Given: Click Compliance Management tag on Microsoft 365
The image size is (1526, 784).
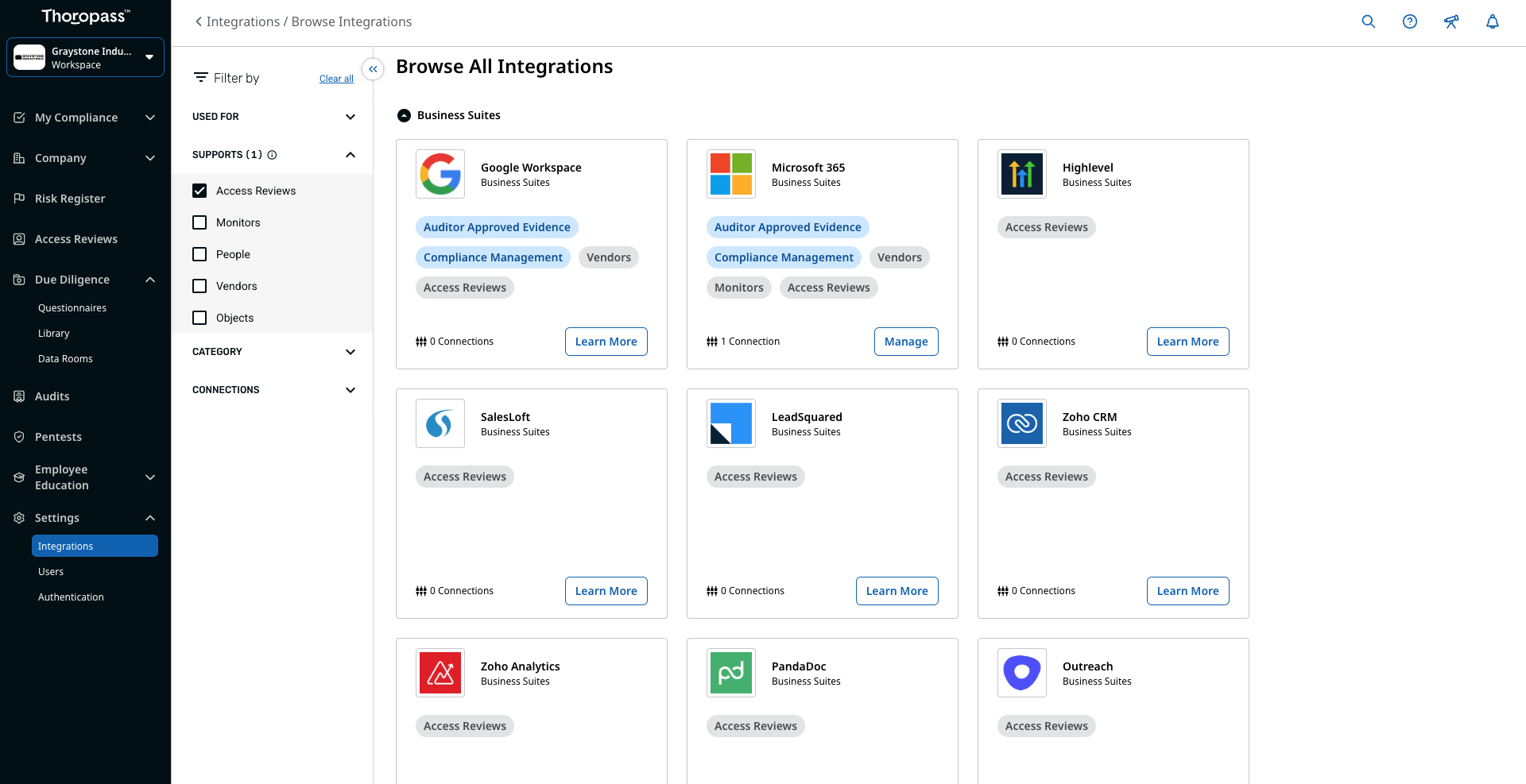Looking at the screenshot, I should 784,257.
